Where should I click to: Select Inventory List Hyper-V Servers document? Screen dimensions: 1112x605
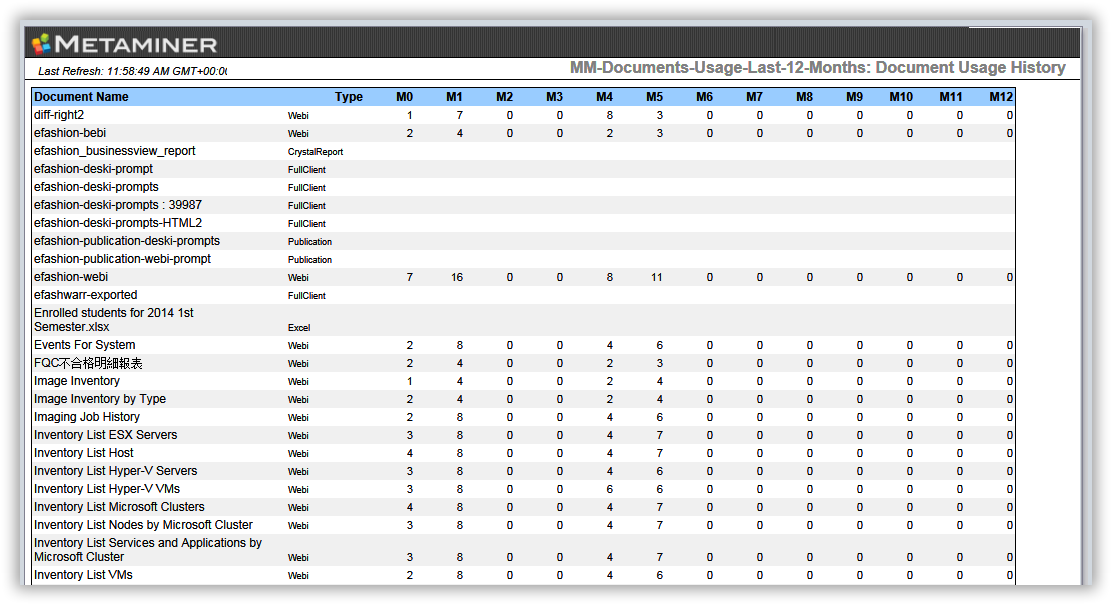(x=116, y=471)
